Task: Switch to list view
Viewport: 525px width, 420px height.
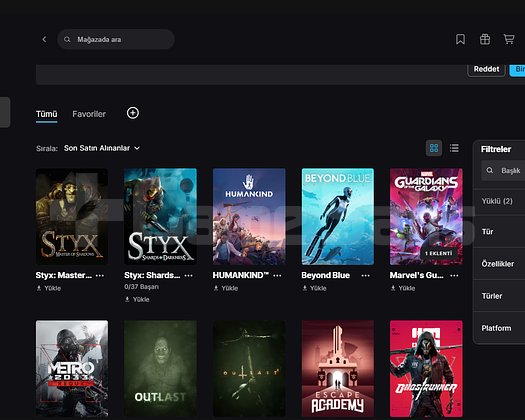Action: click(454, 148)
